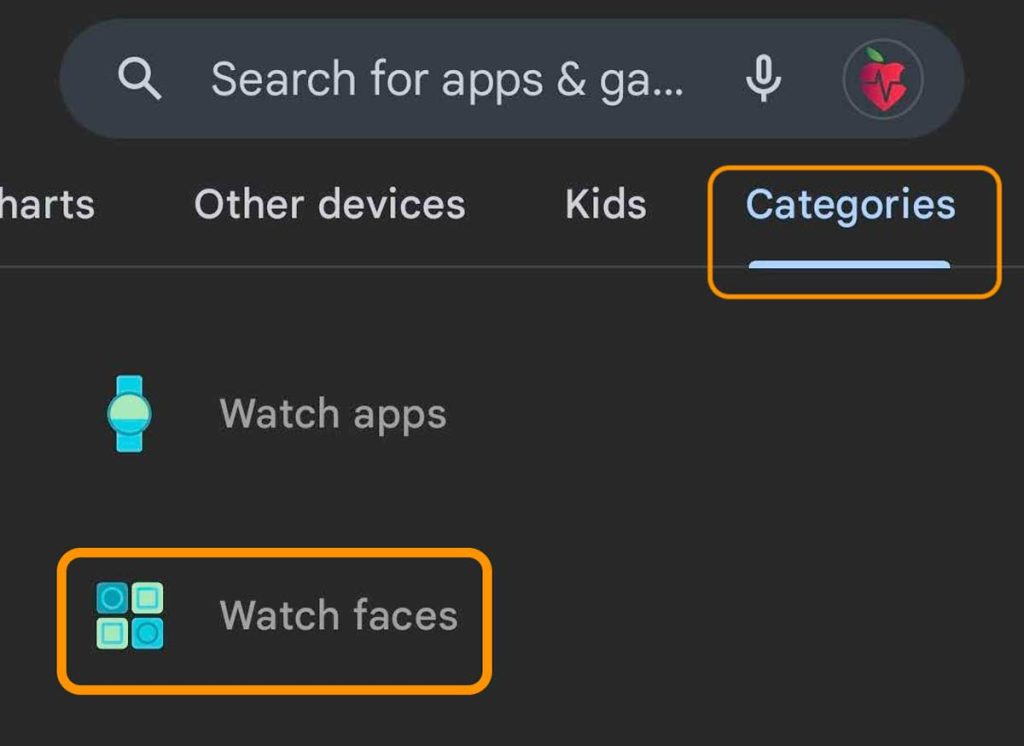Screen dimensions: 1024x746
Task: Click the magnifying glass search icon
Action: point(139,78)
